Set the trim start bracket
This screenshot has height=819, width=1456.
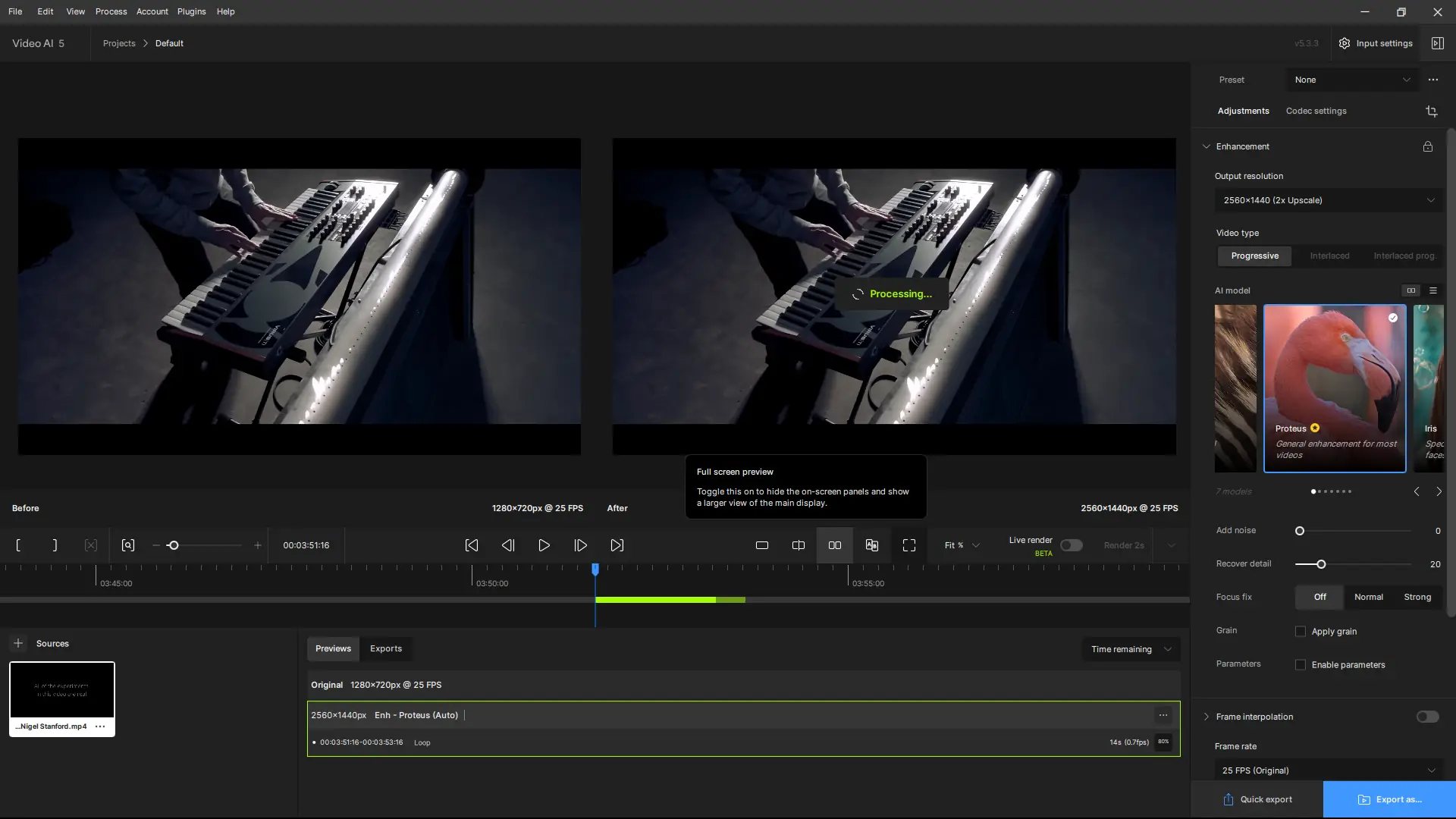18,545
